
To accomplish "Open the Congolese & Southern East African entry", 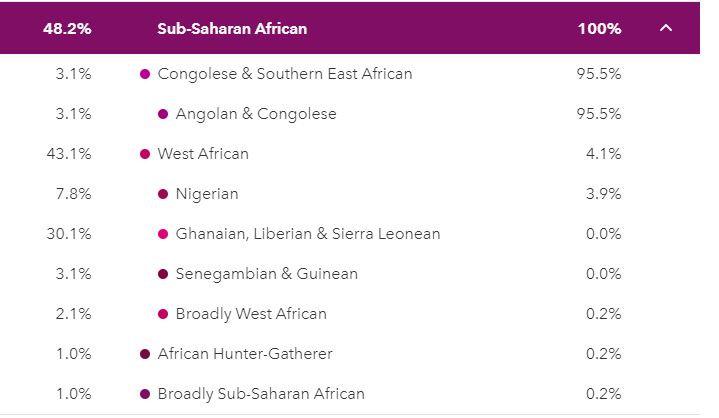I will point(284,74).
